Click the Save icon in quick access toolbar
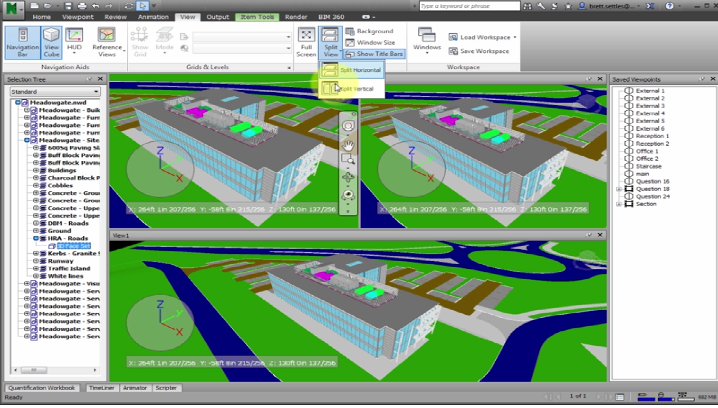This screenshot has width=718, height=408. [68, 6]
